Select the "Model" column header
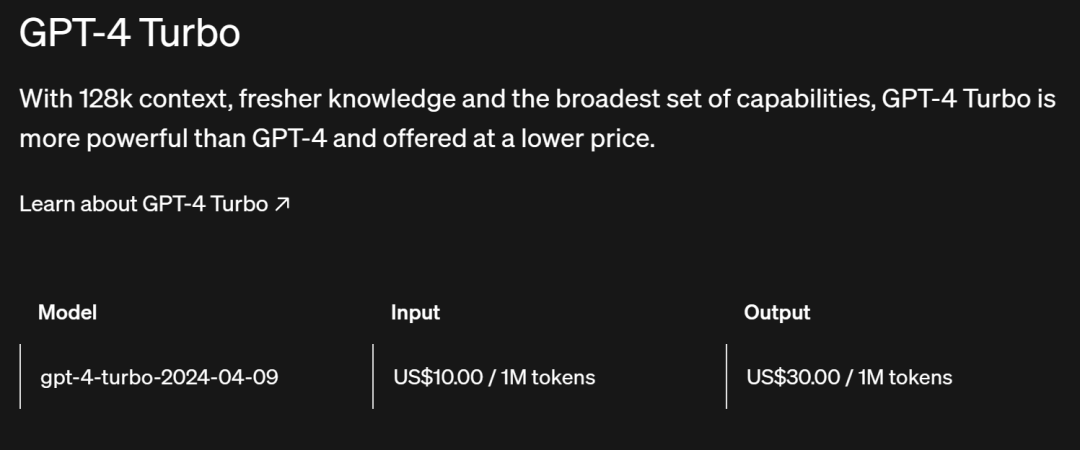Screen dimensions: 1080x450 [x=67, y=312]
